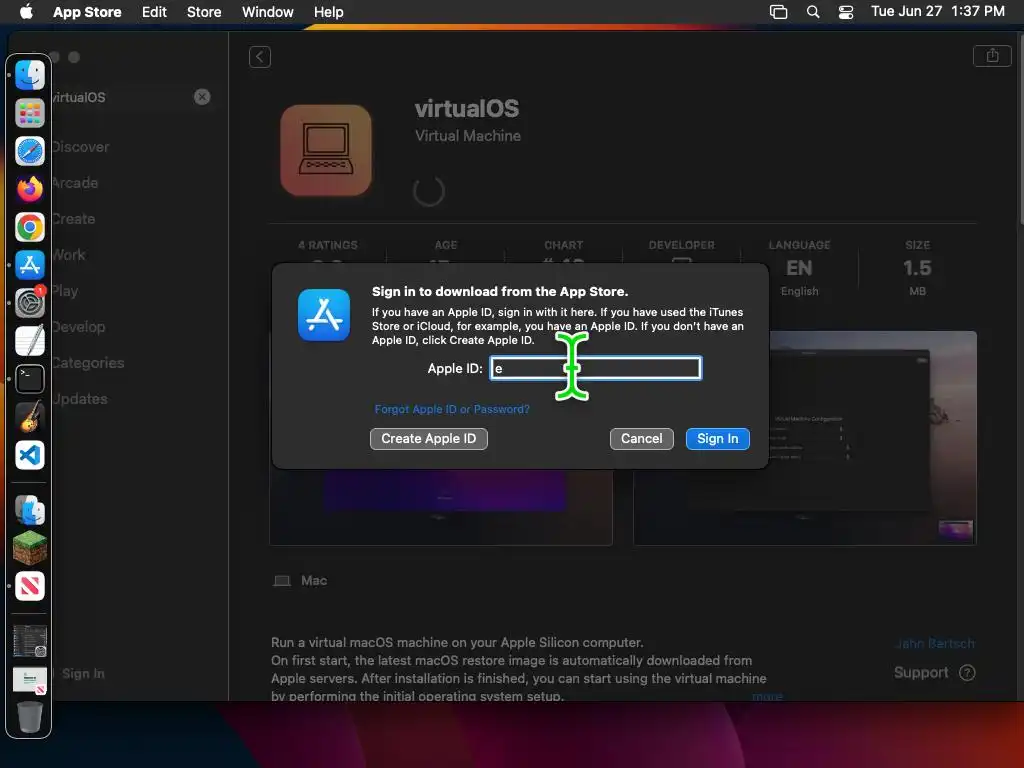Open Google Chrome in the dock
Screen dimensions: 1024x768
pyautogui.click(x=30, y=227)
